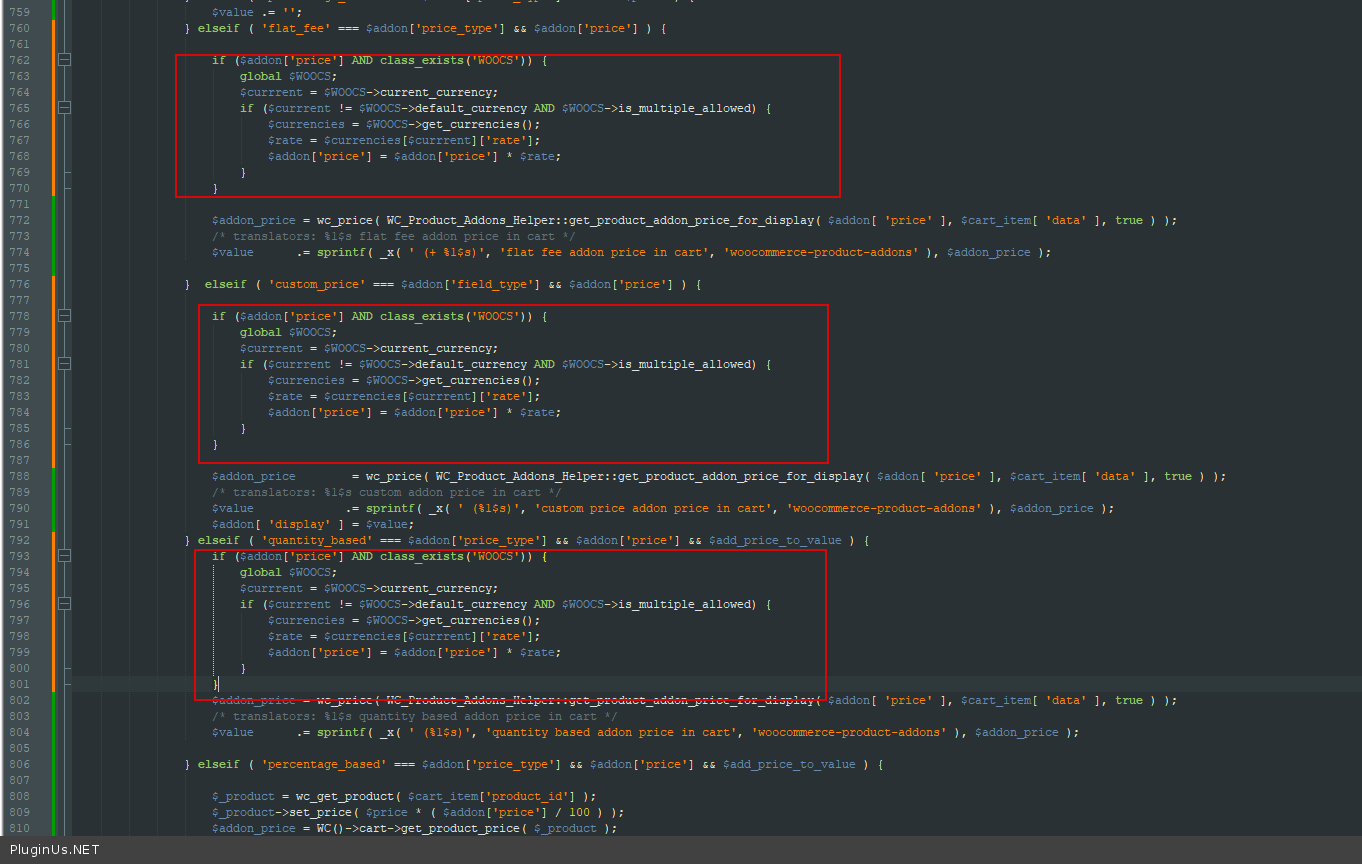Image resolution: width=1362 pixels, height=864 pixels.
Task: Click line number 760 in the gutter
Action: (x=19, y=28)
